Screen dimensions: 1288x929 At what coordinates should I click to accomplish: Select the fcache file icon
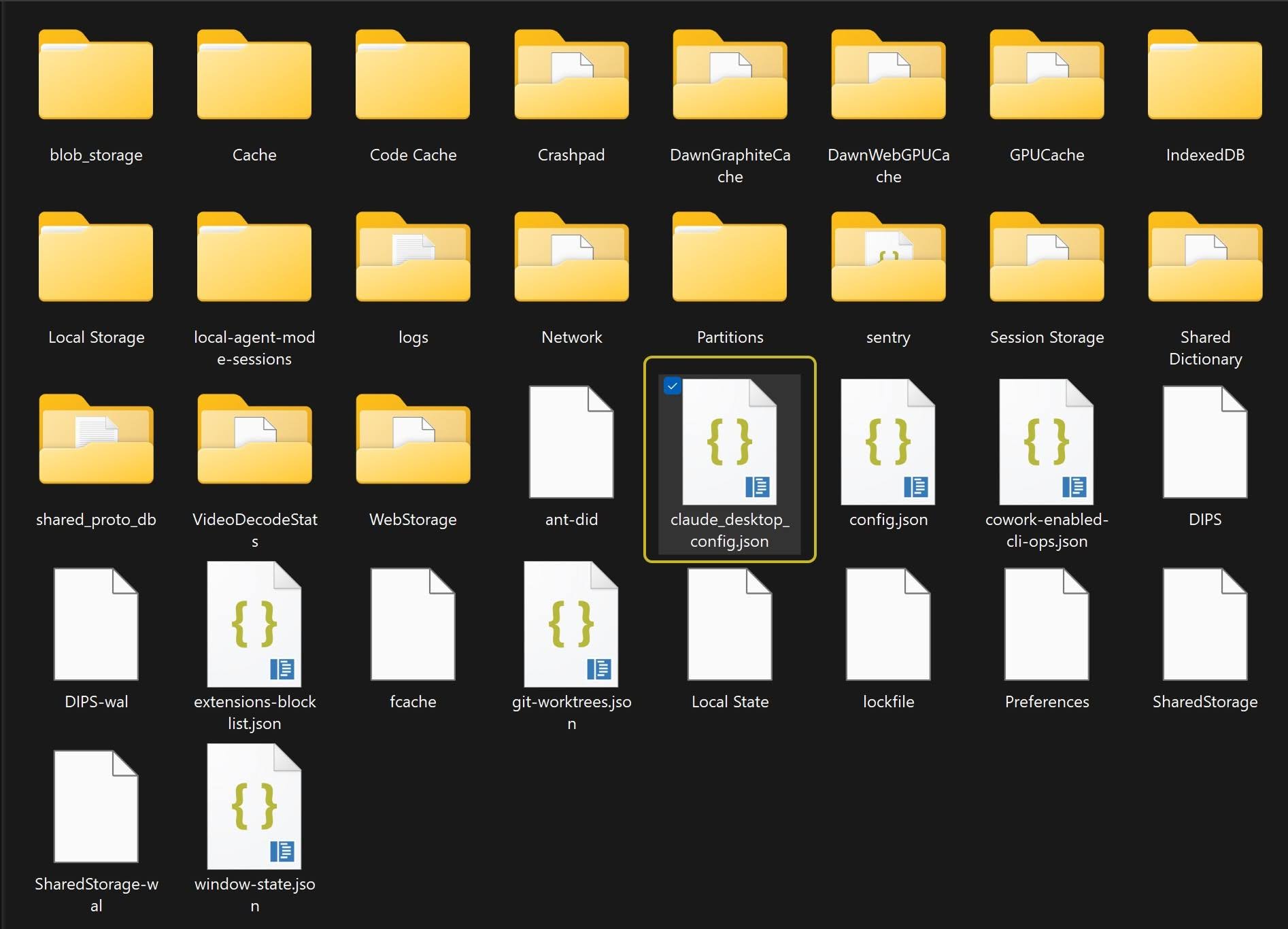click(x=413, y=624)
